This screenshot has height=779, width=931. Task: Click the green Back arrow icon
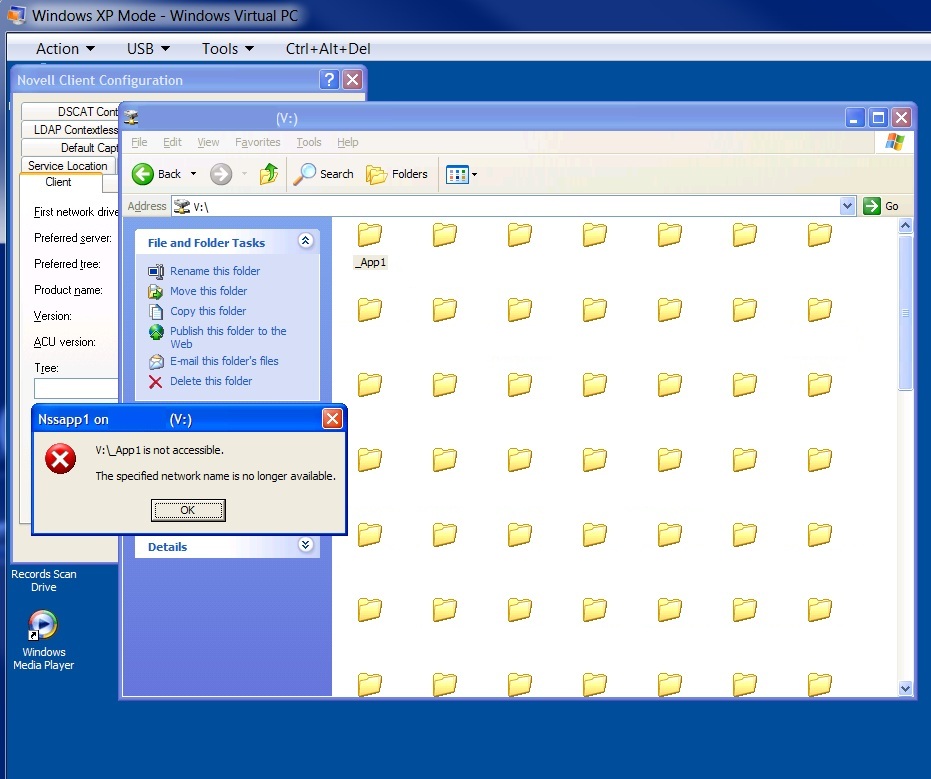(x=142, y=174)
